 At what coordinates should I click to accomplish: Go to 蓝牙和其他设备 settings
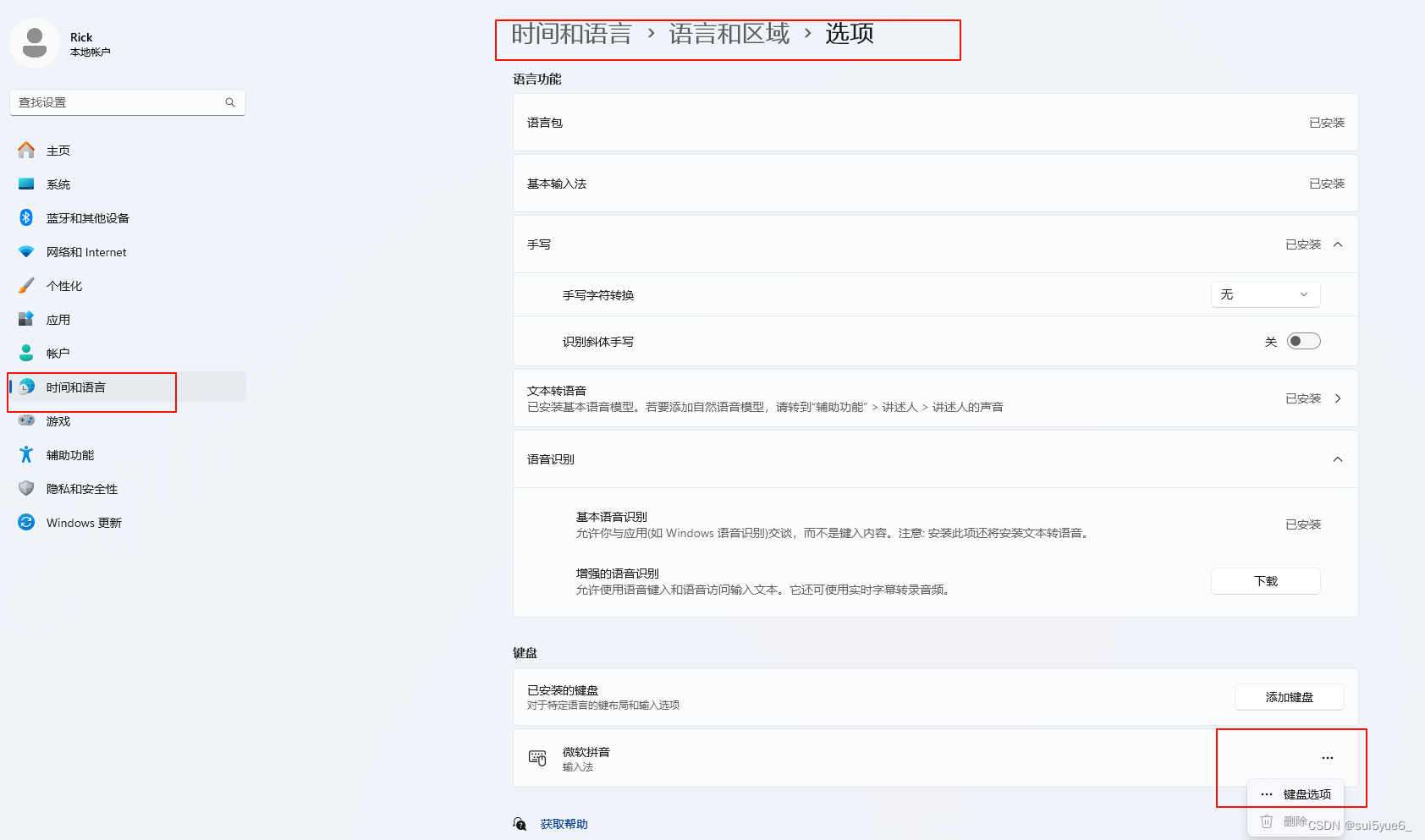[x=128, y=217]
